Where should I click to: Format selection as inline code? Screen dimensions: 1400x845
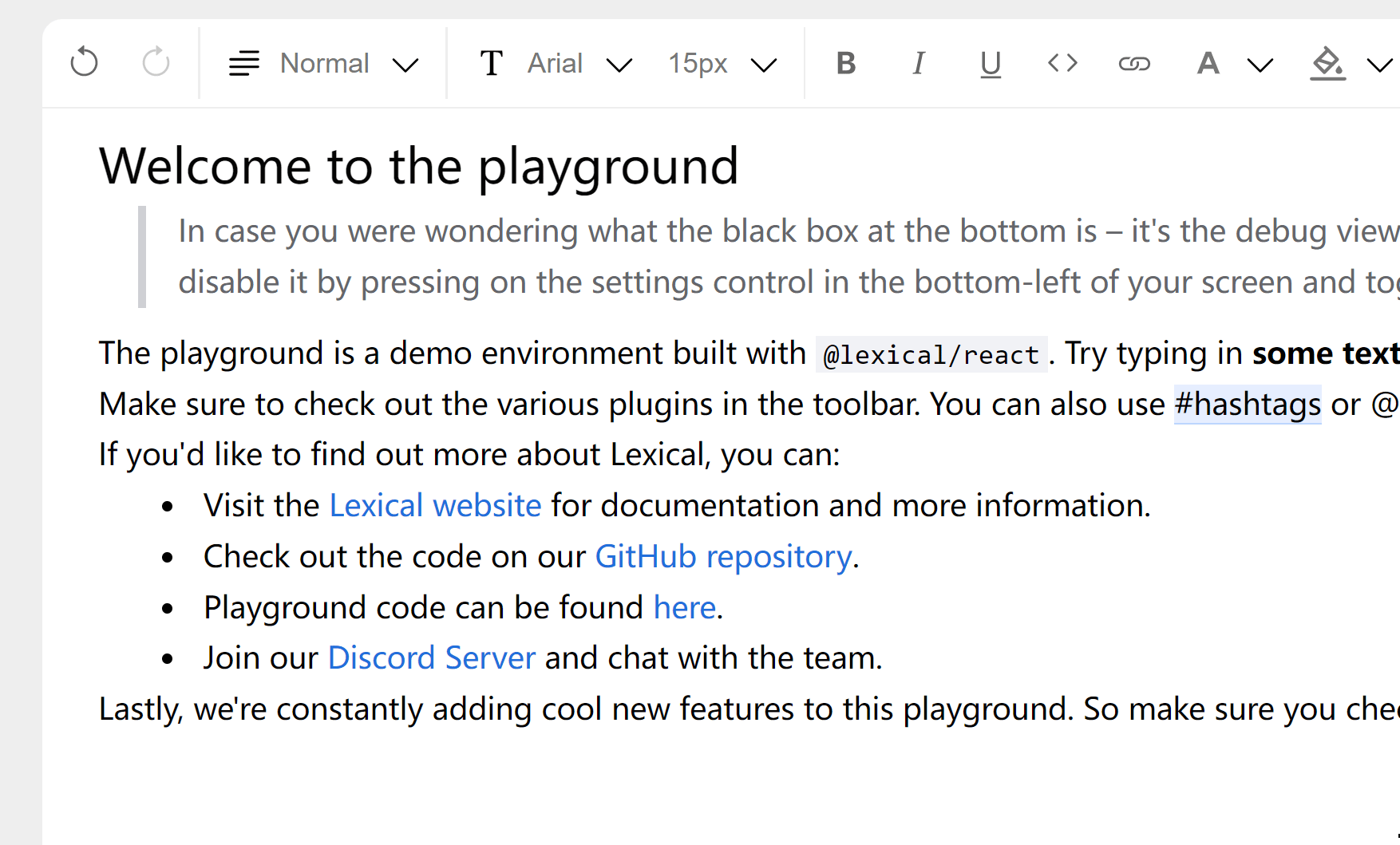[1062, 63]
